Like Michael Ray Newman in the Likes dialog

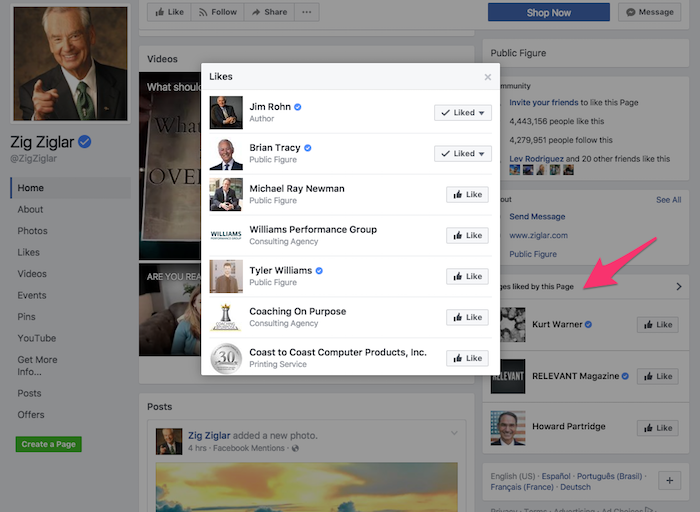pyautogui.click(x=467, y=195)
